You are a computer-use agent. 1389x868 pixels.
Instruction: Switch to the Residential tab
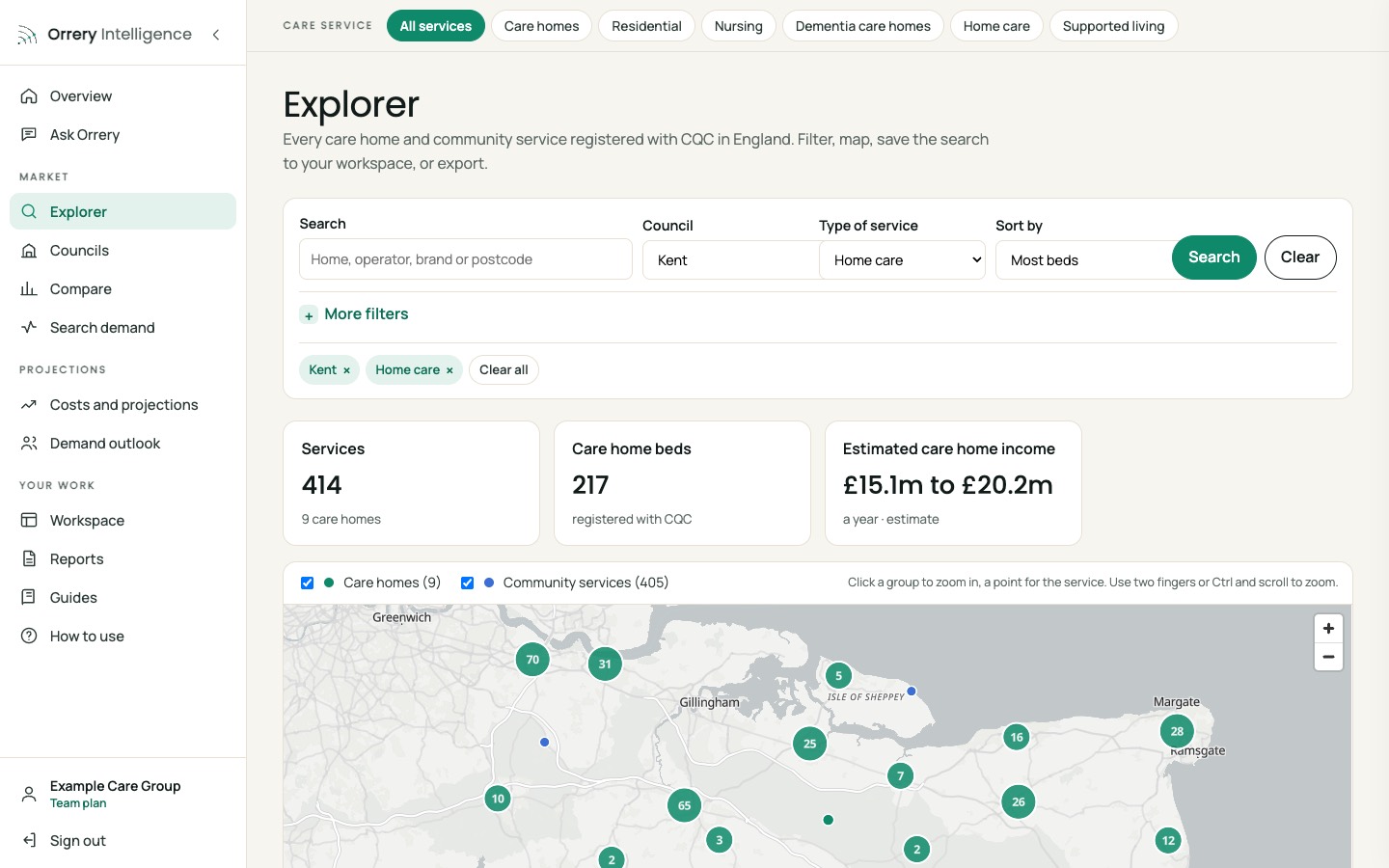click(646, 26)
